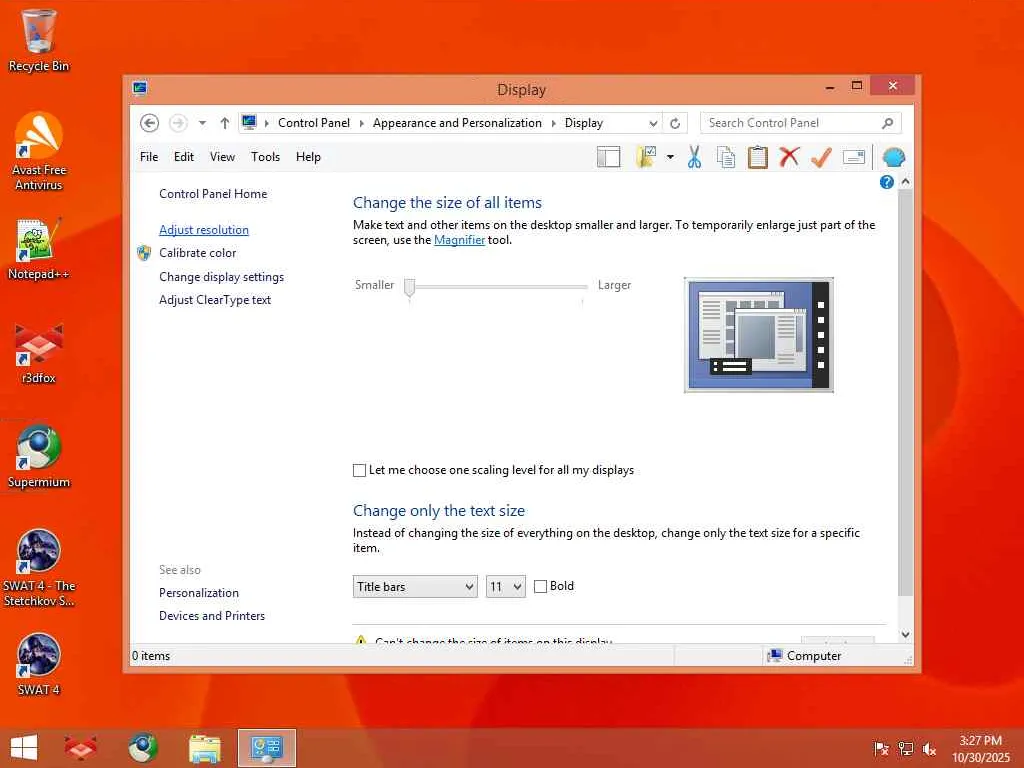1024x768 pixels.
Task: Select the Notepad++ desktop shortcut
Action: (39, 249)
